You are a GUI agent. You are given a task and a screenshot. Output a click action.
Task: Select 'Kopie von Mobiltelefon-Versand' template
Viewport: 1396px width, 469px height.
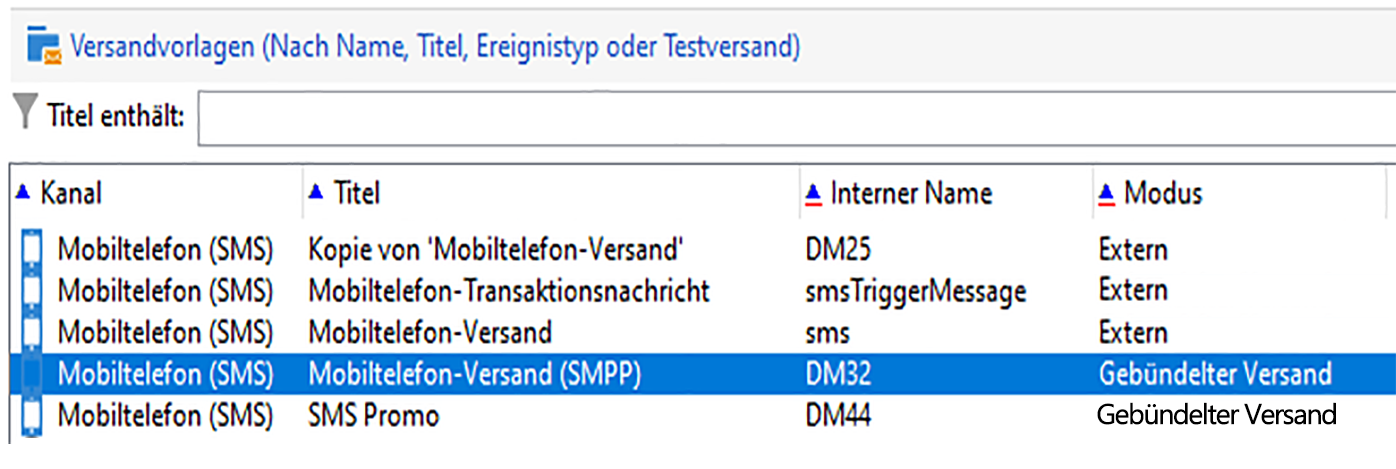point(496,249)
